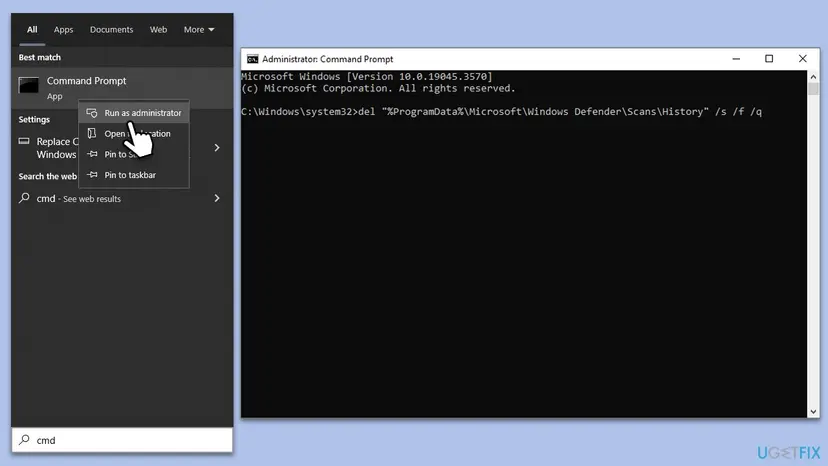Viewport: 828px width, 466px height.
Task: Expand the Replace Command Prompt setting chevron
Action: click(217, 147)
